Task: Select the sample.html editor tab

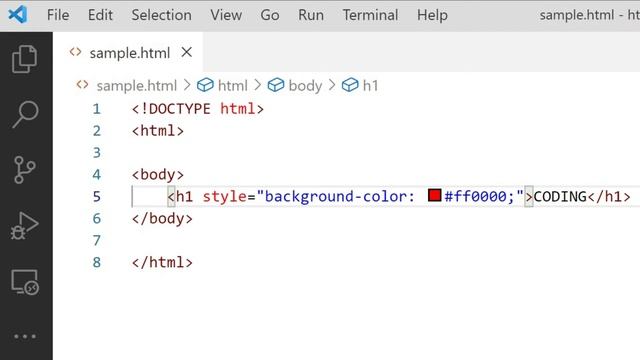Action: [129, 53]
